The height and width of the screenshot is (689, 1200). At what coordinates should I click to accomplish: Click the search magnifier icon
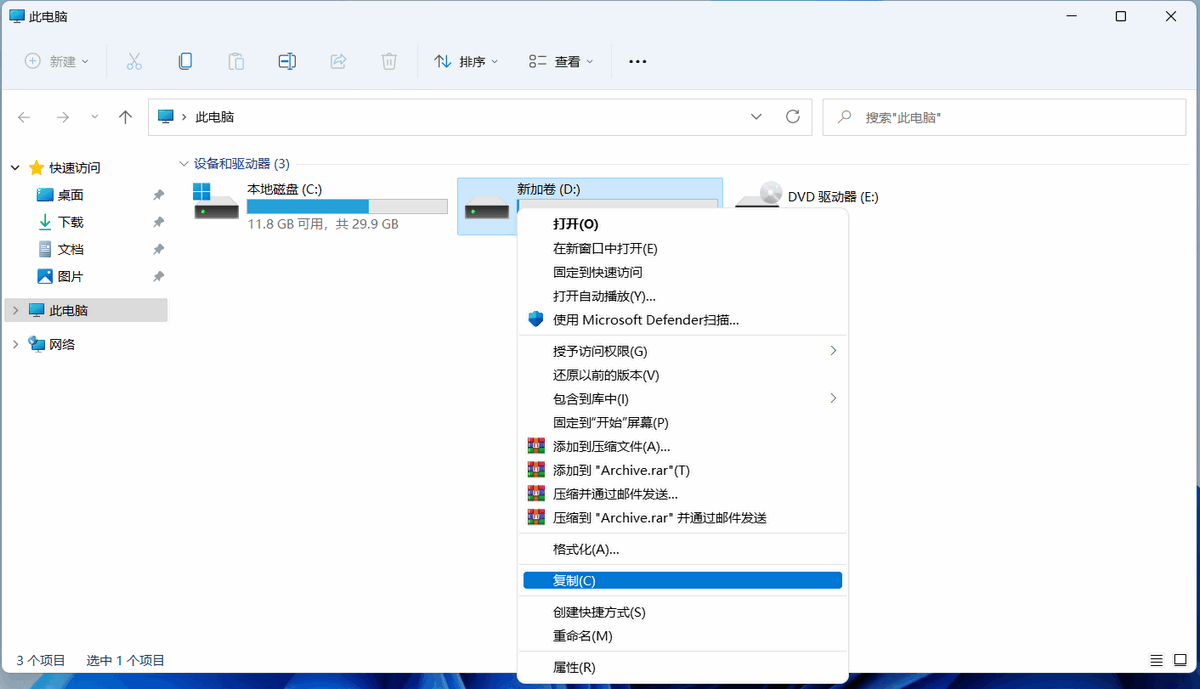pos(845,117)
